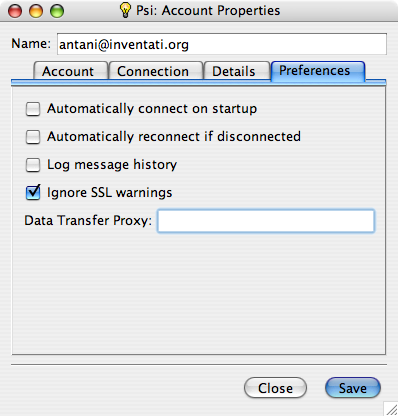Click the Save button
398x416 pixels.
tap(353, 388)
